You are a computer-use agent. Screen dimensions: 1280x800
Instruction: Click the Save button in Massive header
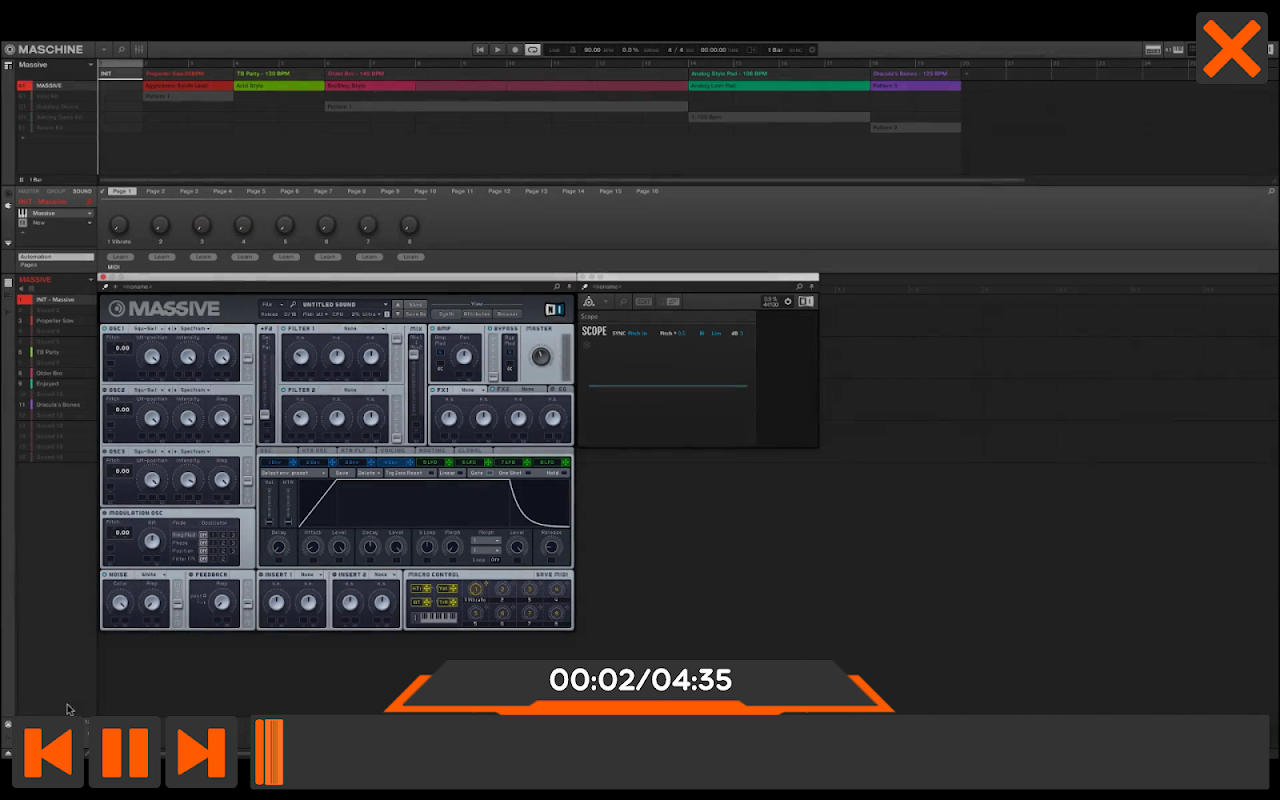point(416,304)
